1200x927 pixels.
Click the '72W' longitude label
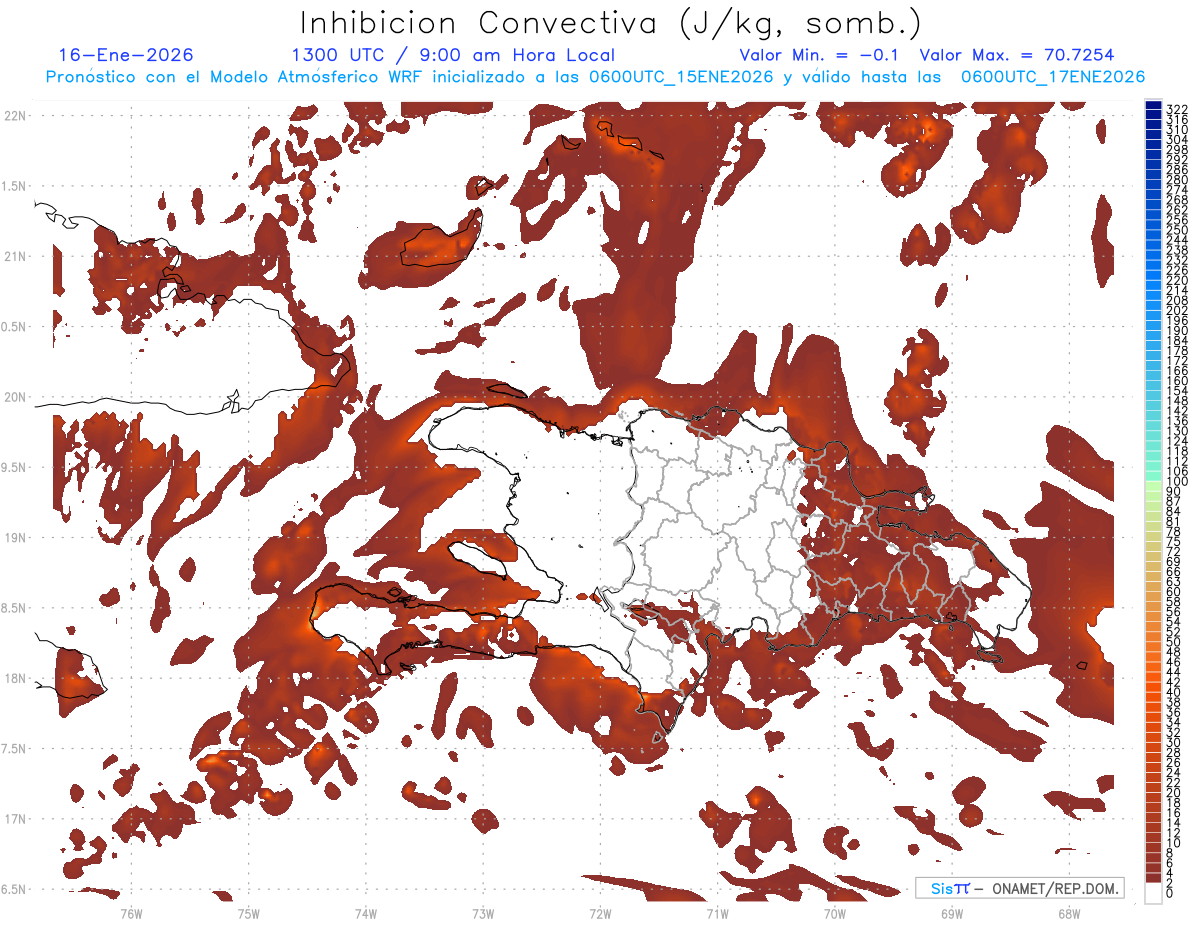(600, 913)
